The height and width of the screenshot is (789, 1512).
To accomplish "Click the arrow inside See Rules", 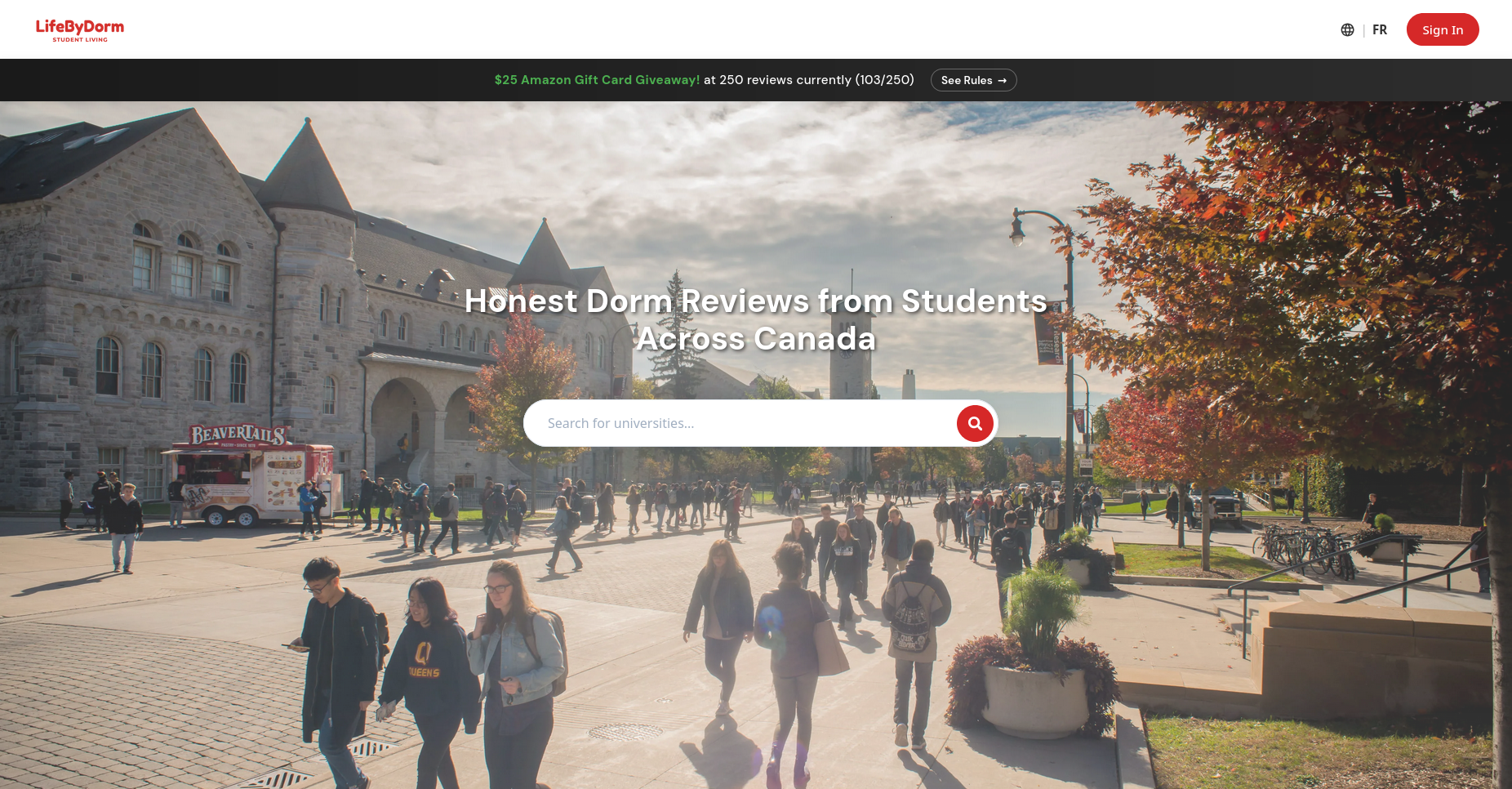I will pyautogui.click(x=1002, y=81).
